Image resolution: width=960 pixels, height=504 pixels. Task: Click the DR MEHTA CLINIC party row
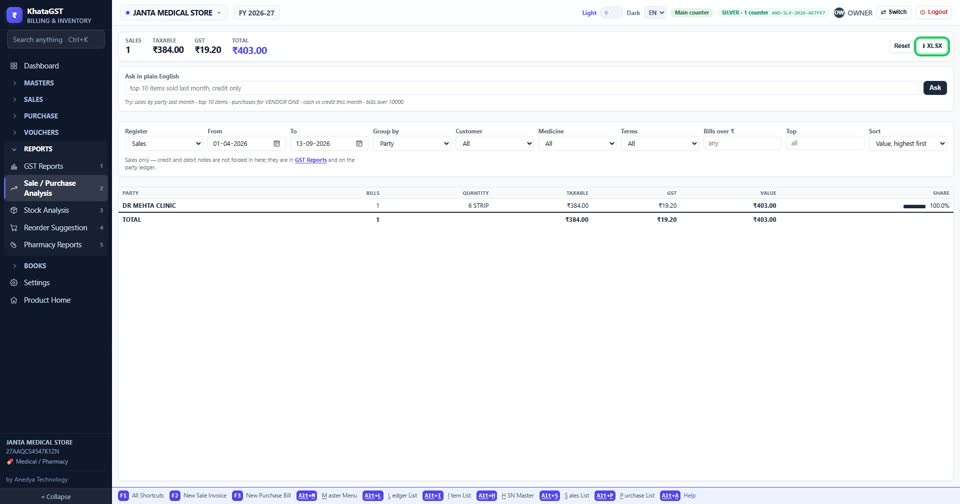536,206
